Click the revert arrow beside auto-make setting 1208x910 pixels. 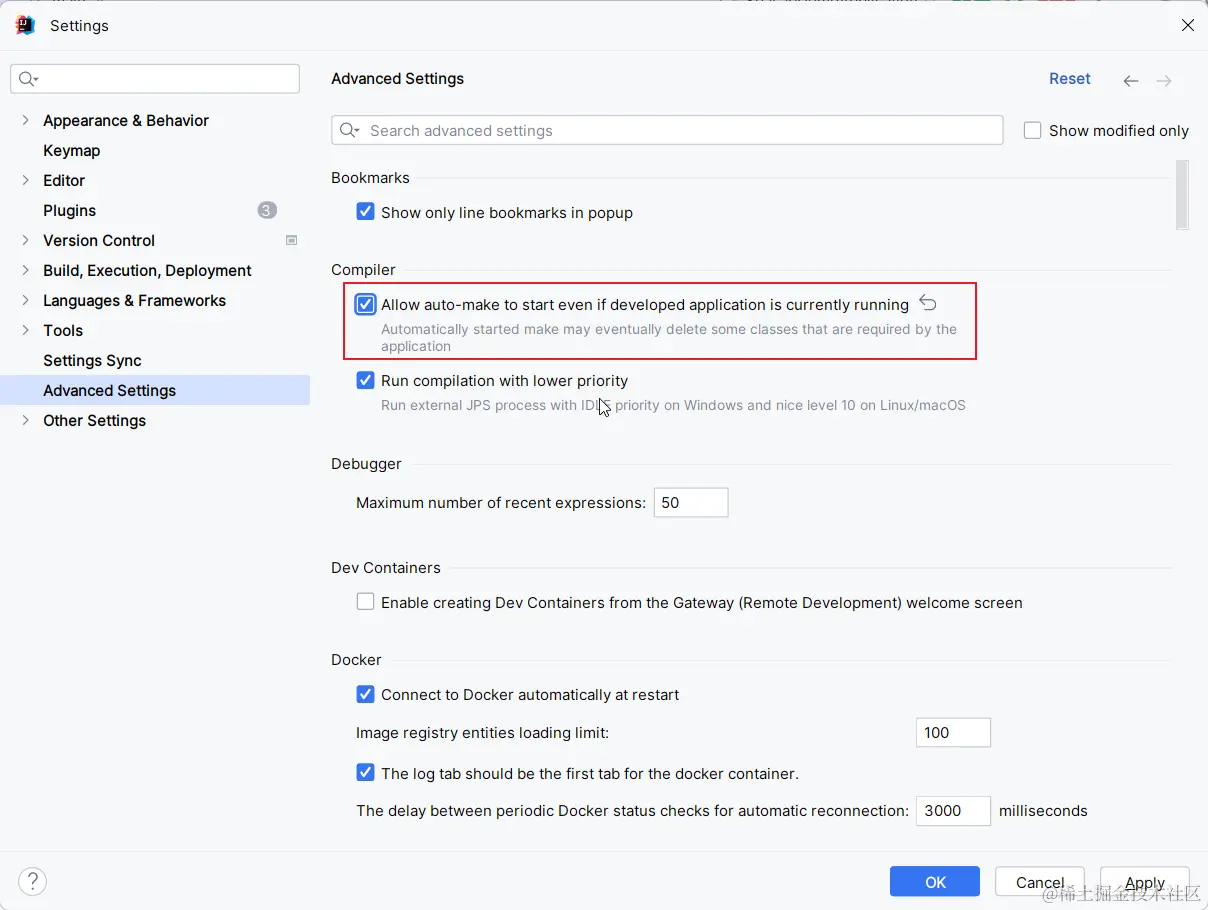tap(928, 303)
